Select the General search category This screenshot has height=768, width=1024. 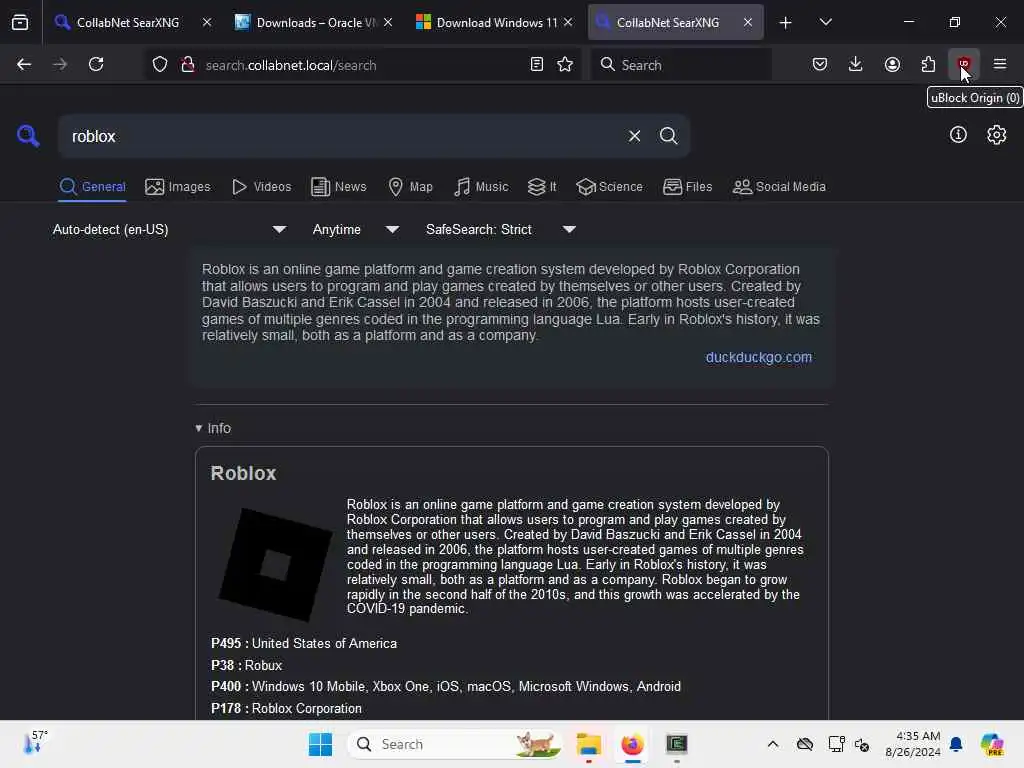[x=92, y=187]
